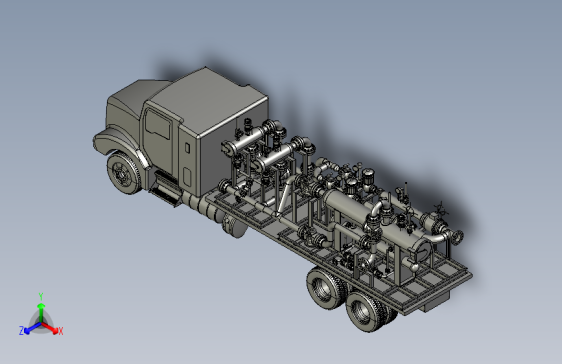Click the green Y axis of the triad

click(41, 313)
